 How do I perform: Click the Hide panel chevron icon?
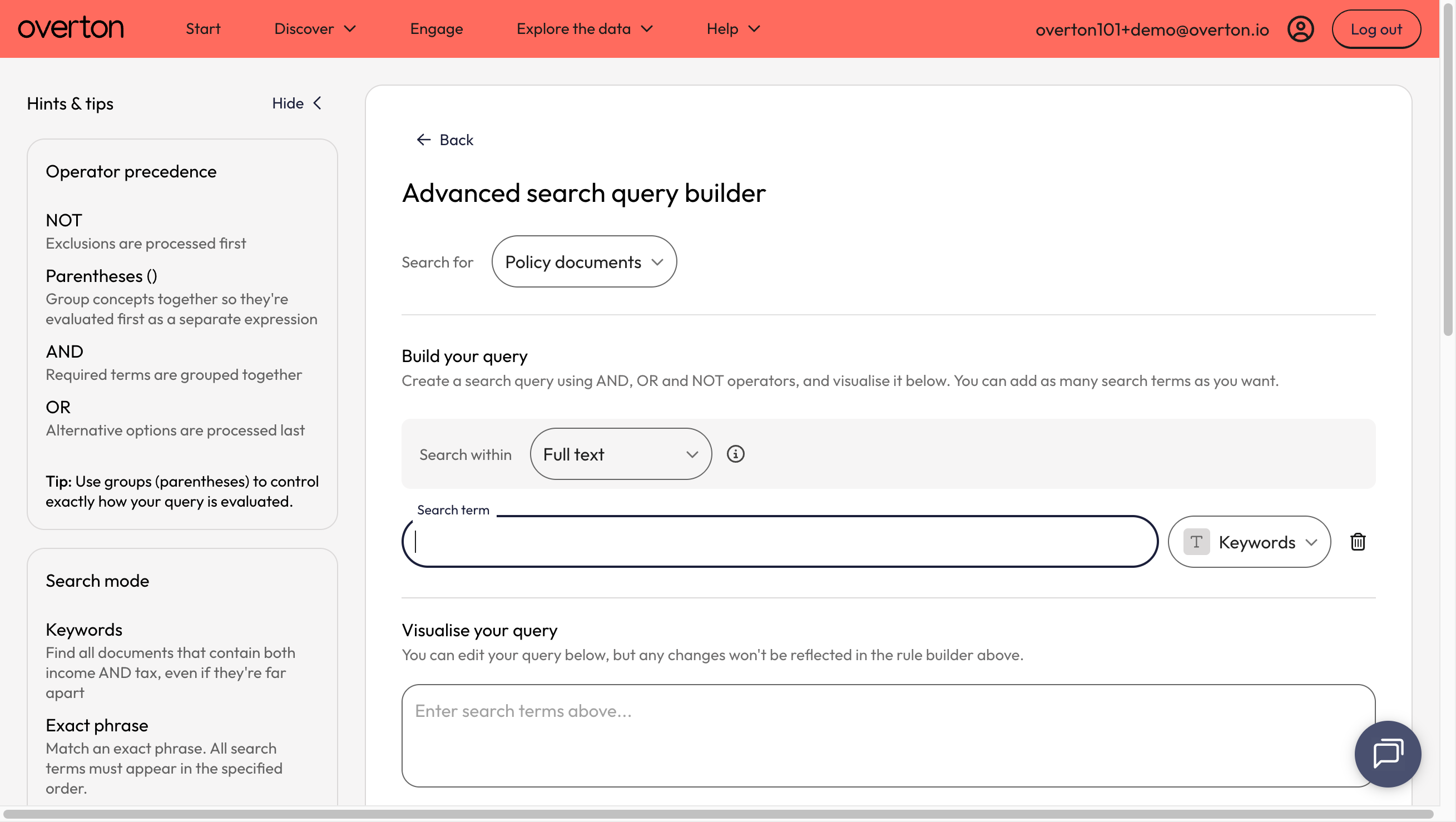click(318, 103)
